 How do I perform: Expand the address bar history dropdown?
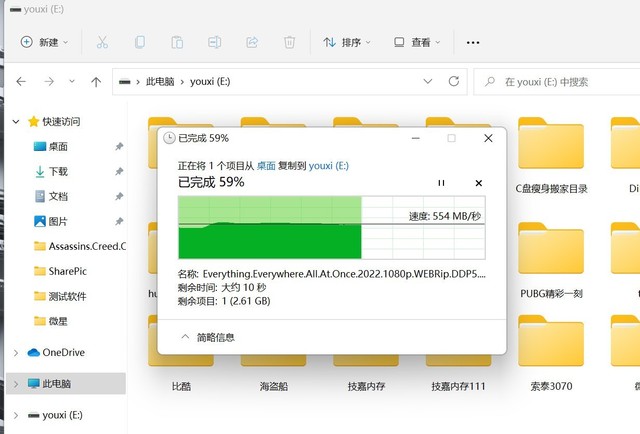(x=427, y=81)
